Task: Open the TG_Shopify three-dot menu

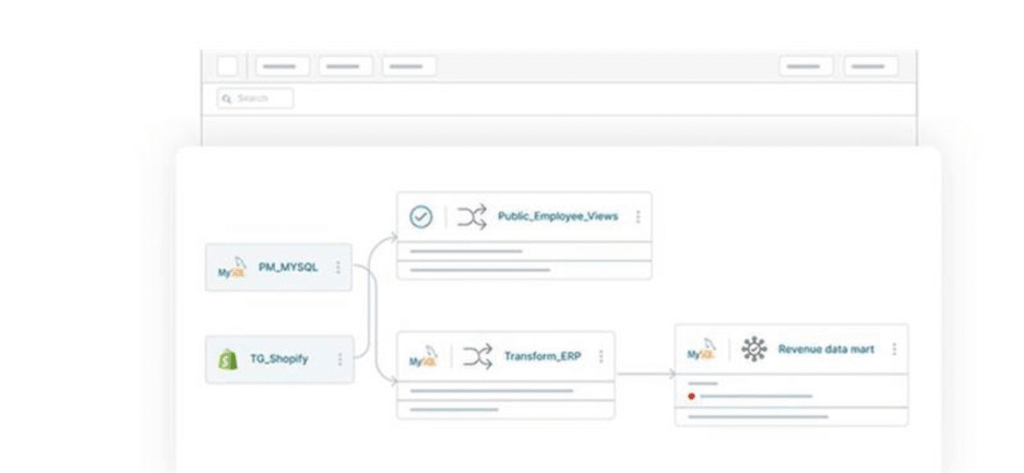Action: tap(340, 360)
